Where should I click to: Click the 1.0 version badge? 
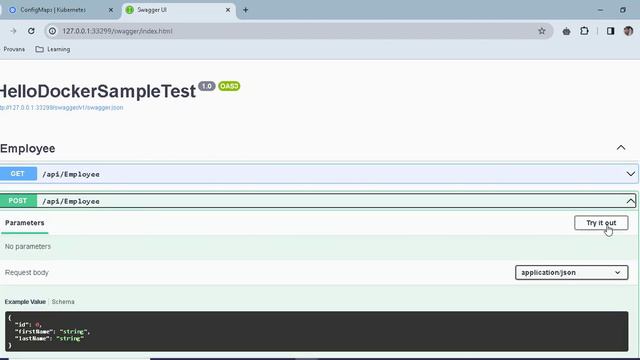207,86
